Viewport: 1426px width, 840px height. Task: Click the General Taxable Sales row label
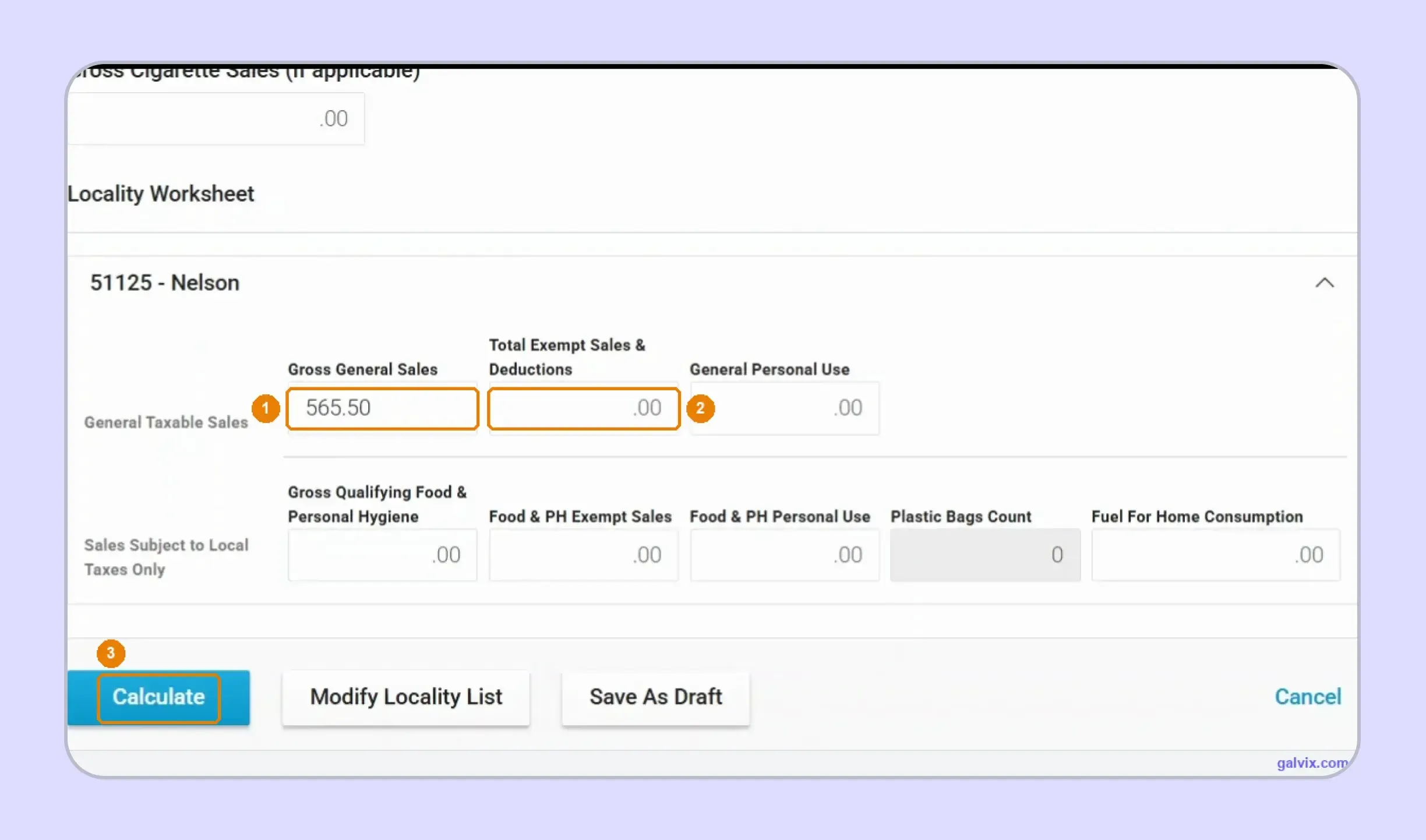pyautogui.click(x=166, y=422)
